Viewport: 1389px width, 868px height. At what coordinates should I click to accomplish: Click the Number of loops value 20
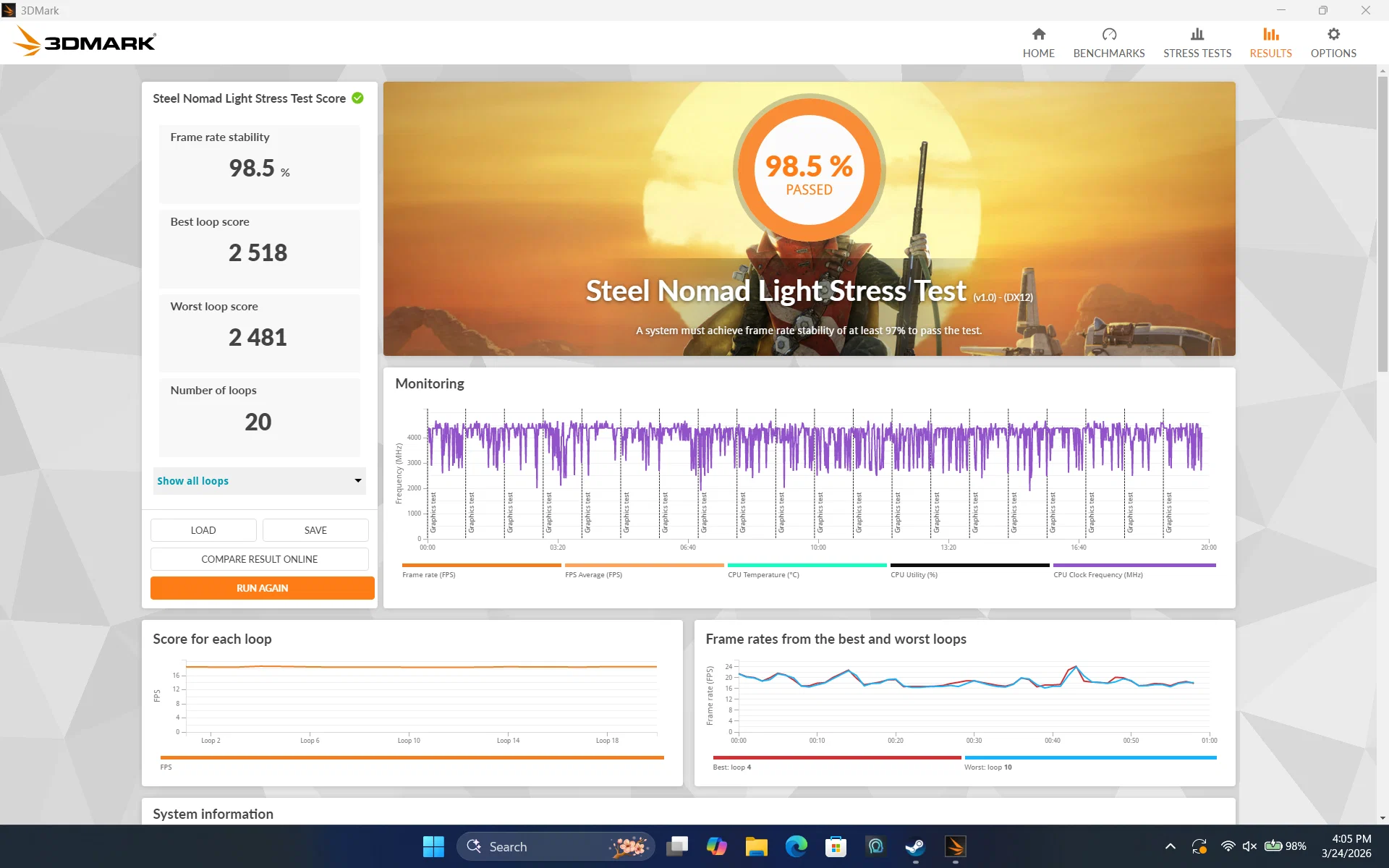pos(258,422)
